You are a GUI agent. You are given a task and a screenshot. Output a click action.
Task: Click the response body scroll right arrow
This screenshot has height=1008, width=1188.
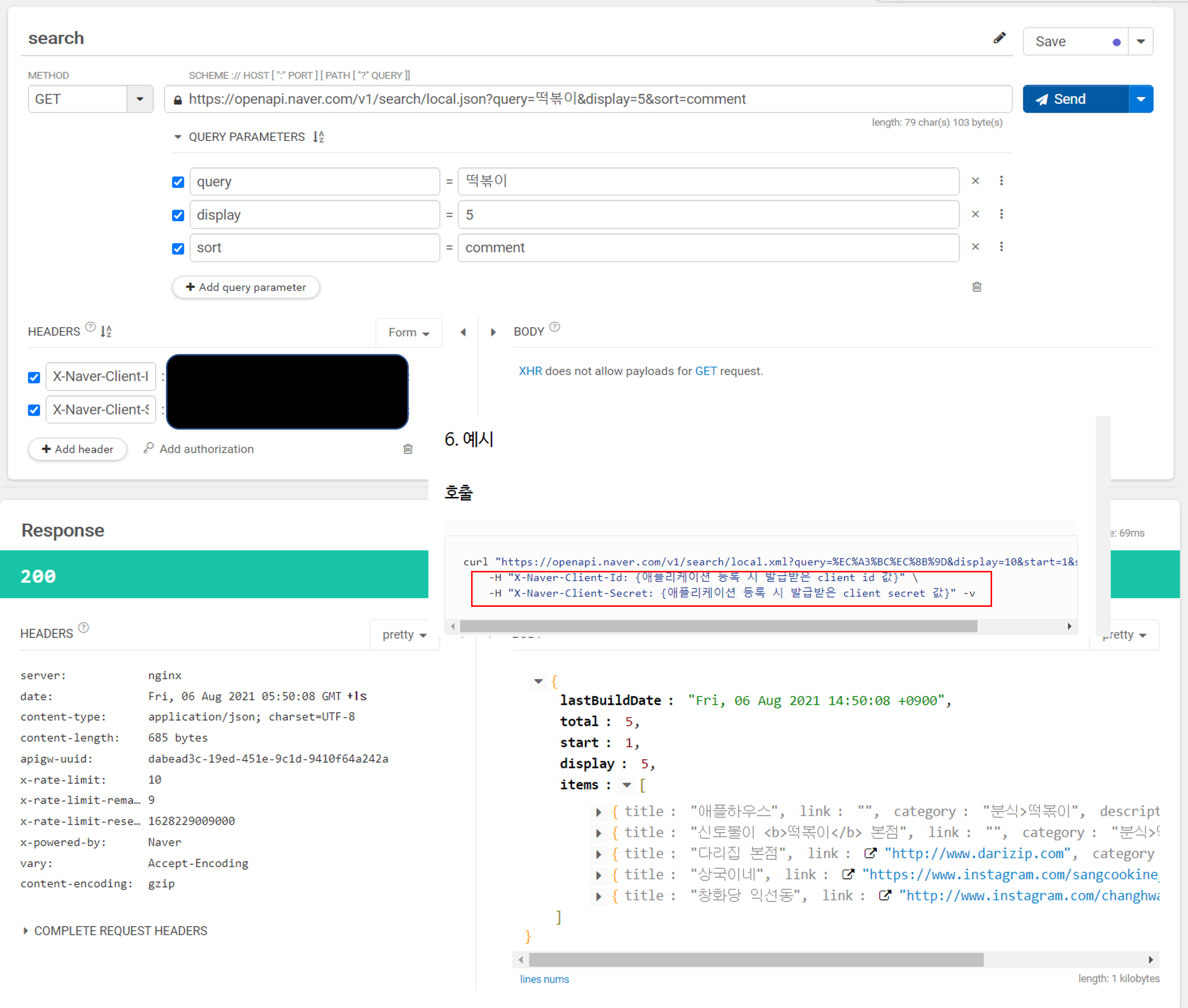pyautogui.click(x=1150, y=960)
